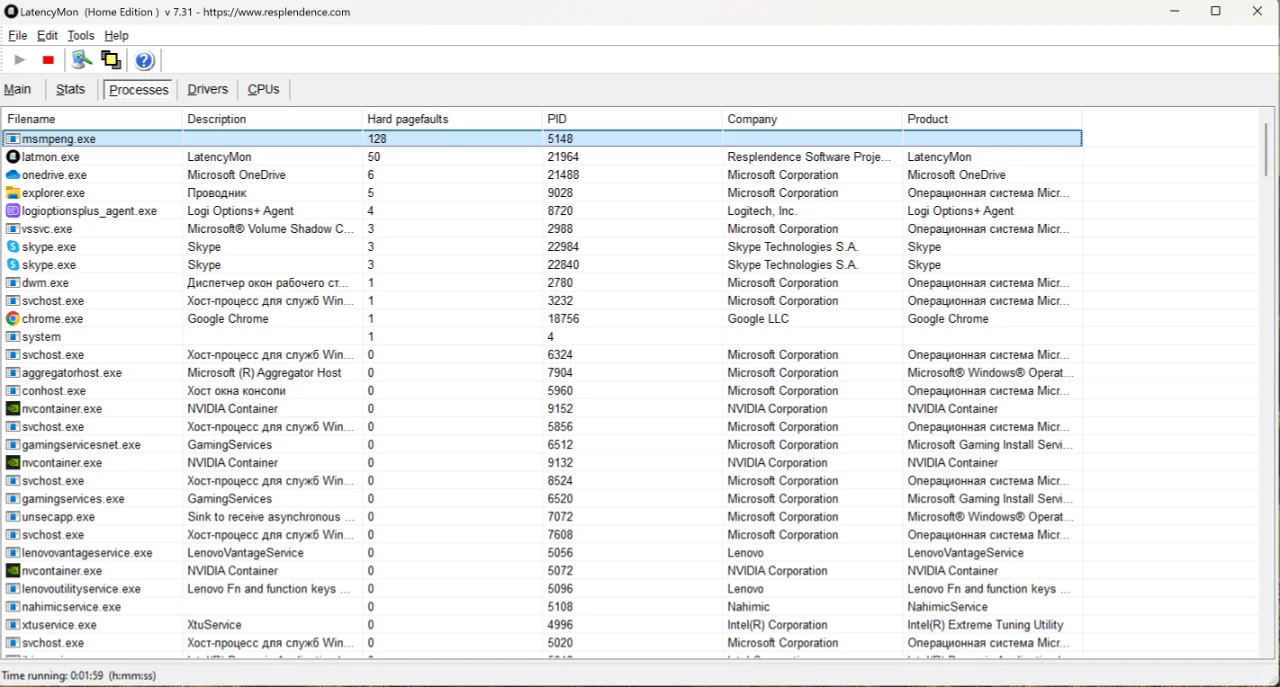Click the Microsoft (R) Aggregator Host description
Image resolution: width=1280 pixels, height=687 pixels.
click(x=264, y=373)
